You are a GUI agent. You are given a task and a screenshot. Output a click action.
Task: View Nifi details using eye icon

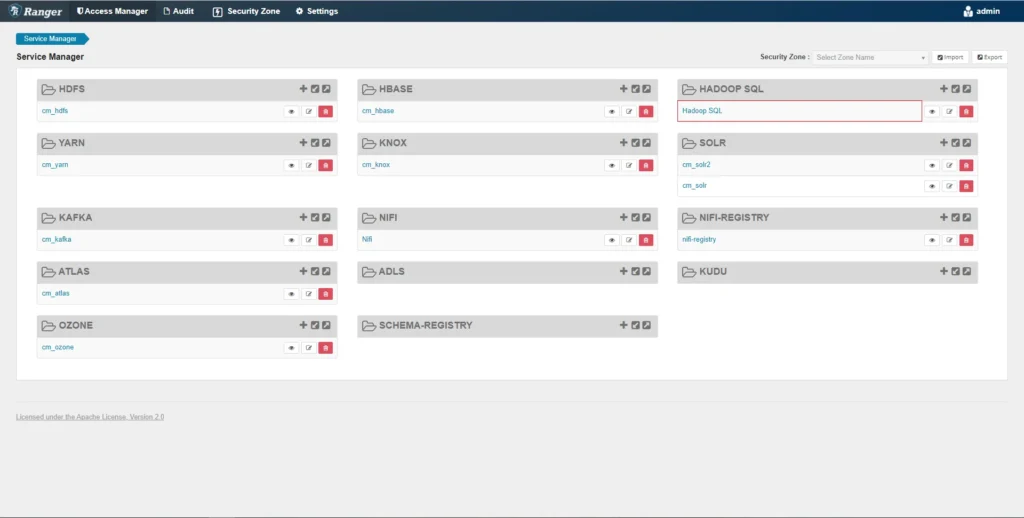(x=612, y=240)
